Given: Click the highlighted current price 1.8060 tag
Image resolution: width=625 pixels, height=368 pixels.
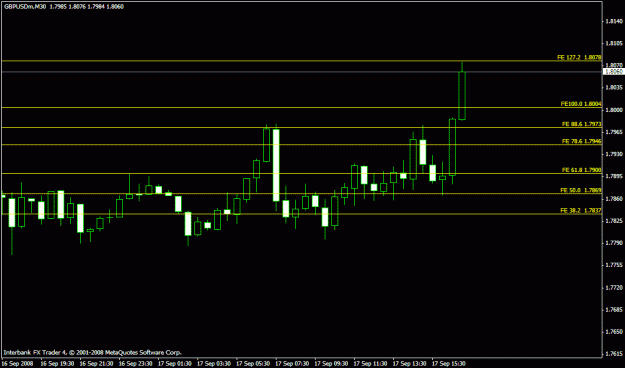Looking at the screenshot, I should click(x=614, y=72).
